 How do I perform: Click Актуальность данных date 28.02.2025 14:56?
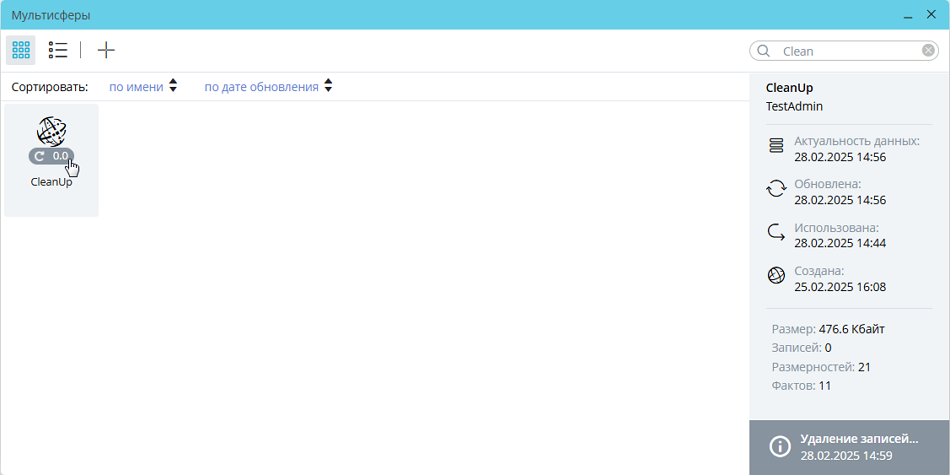[840, 158]
